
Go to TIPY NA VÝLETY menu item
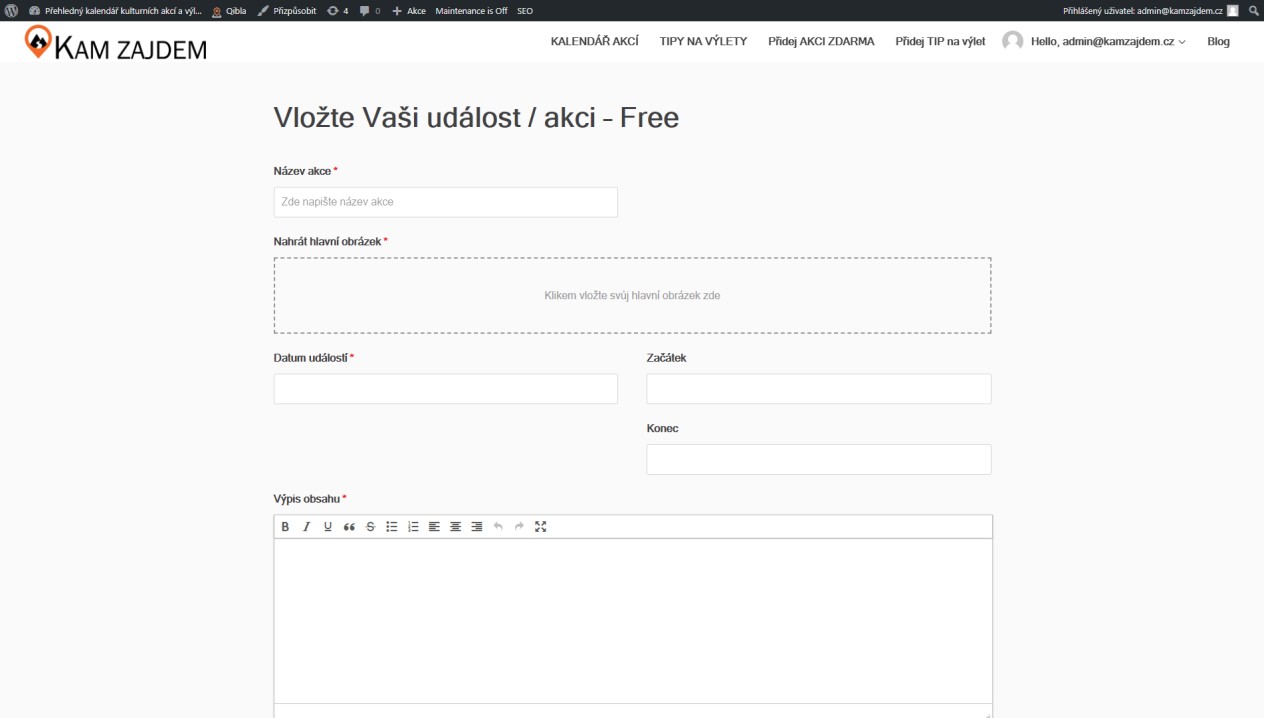tap(703, 41)
